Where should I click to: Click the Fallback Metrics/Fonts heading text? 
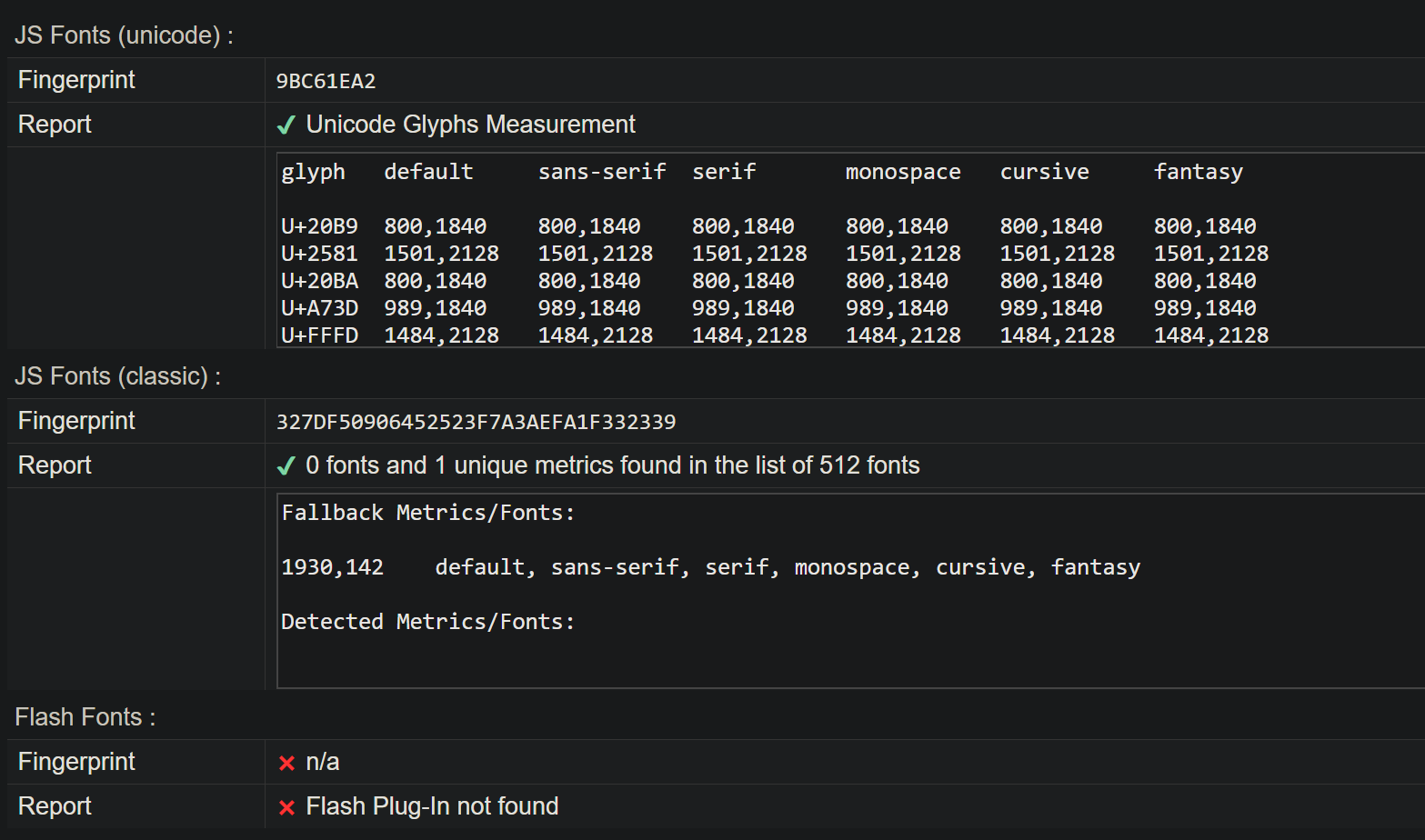[x=427, y=513]
